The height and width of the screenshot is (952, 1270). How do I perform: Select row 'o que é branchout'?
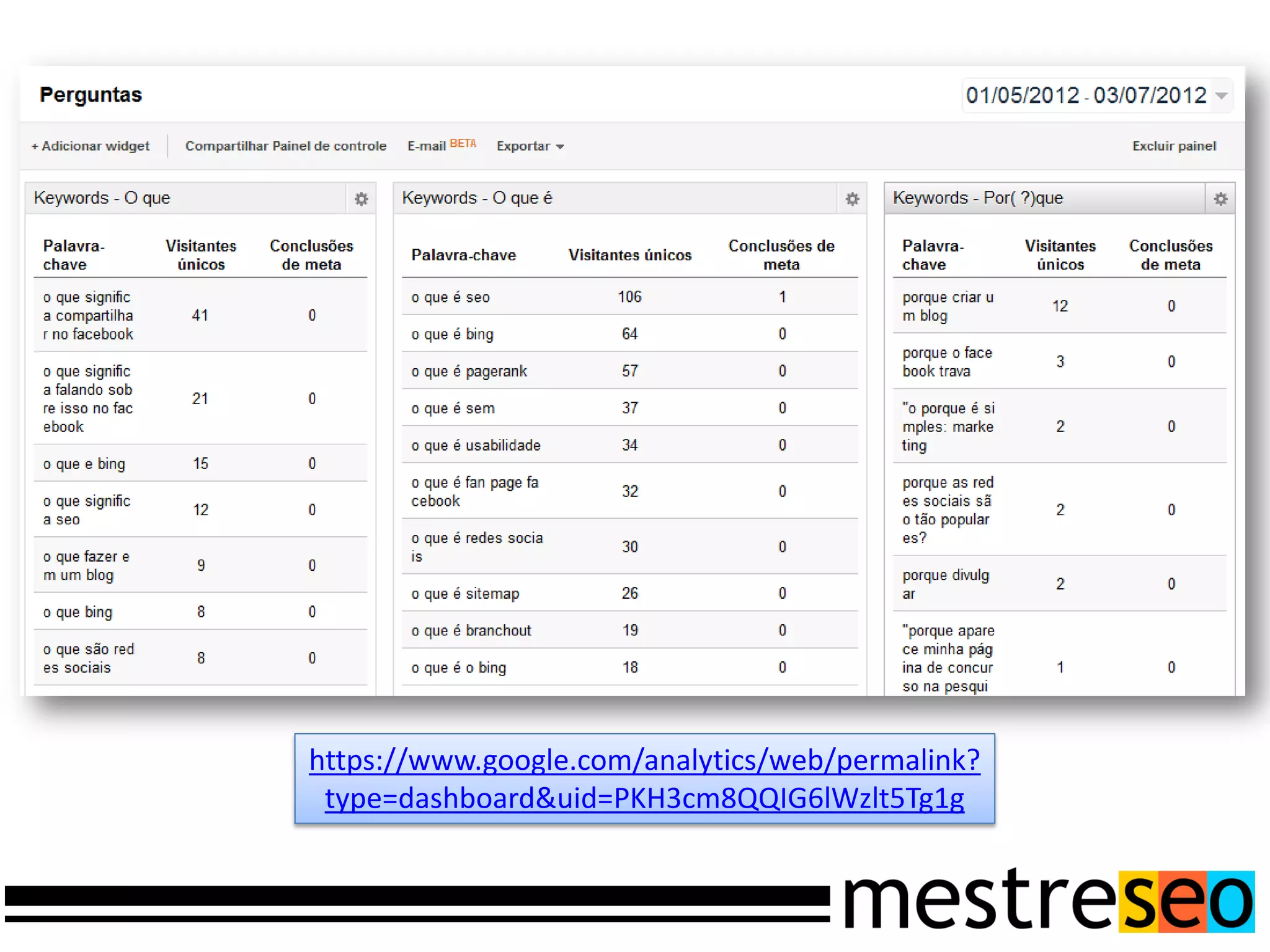pyautogui.click(x=629, y=630)
